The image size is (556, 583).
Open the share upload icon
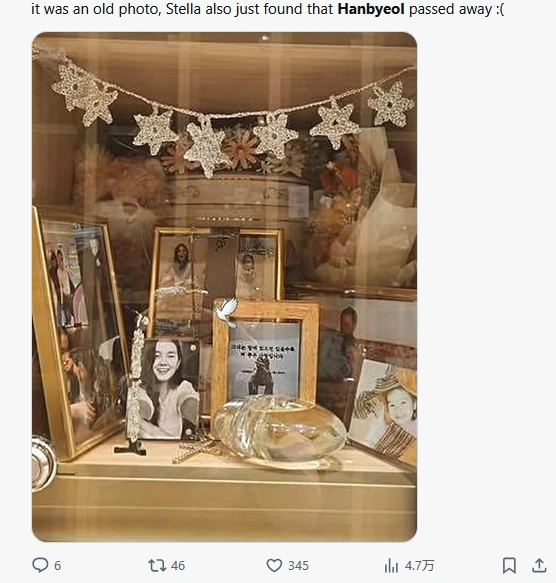click(539, 566)
